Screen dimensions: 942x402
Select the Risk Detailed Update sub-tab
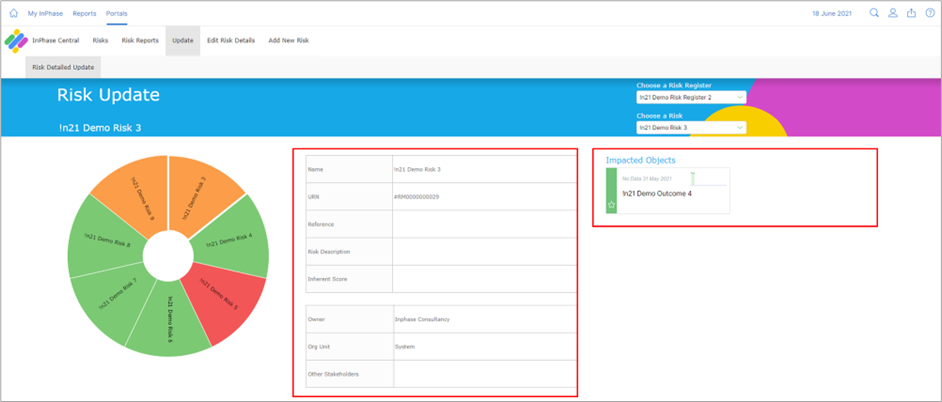click(63, 67)
